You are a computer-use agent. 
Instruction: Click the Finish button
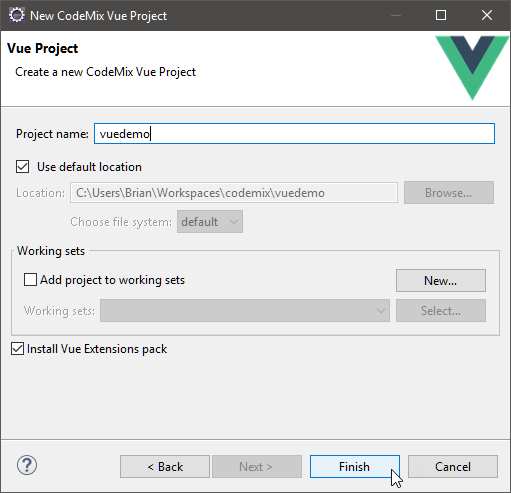(x=355, y=467)
